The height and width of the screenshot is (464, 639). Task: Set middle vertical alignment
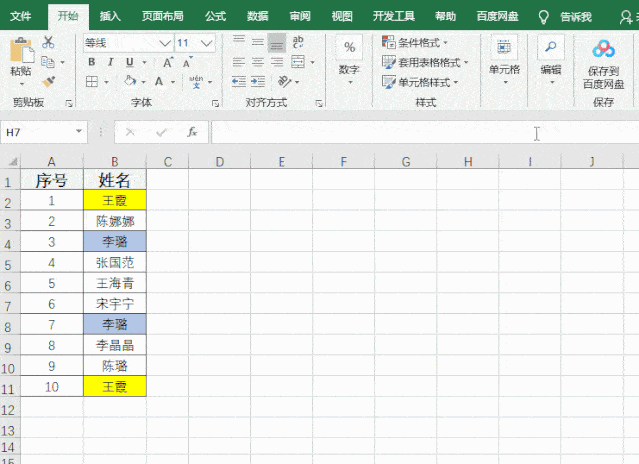pos(258,42)
